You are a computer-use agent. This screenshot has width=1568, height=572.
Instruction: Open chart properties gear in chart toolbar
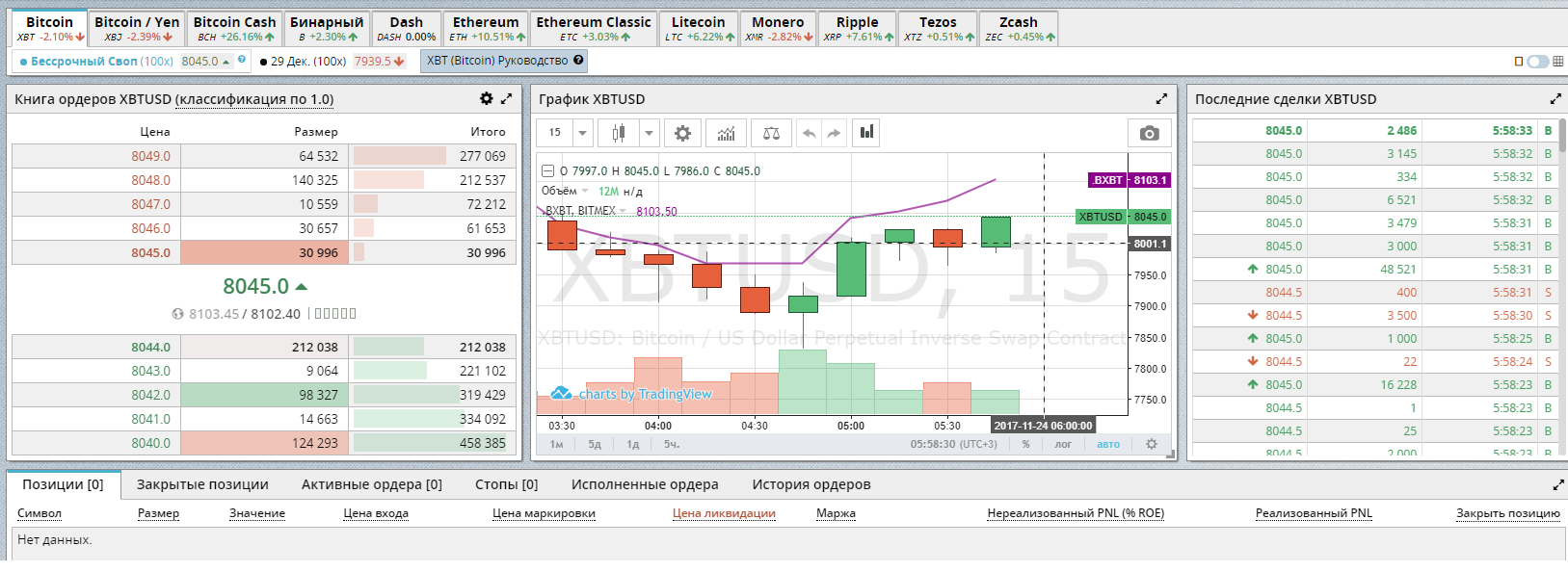pos(682,133)
